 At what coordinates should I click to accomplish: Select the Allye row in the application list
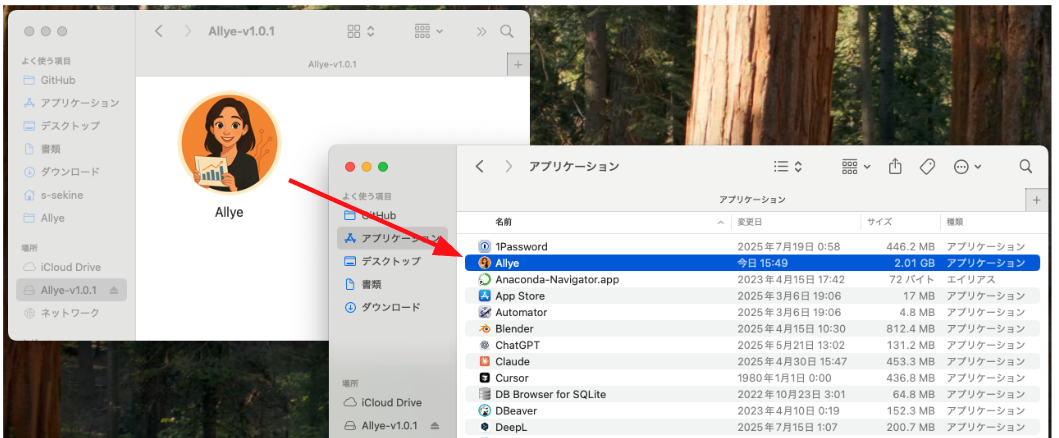coord(752,263)
